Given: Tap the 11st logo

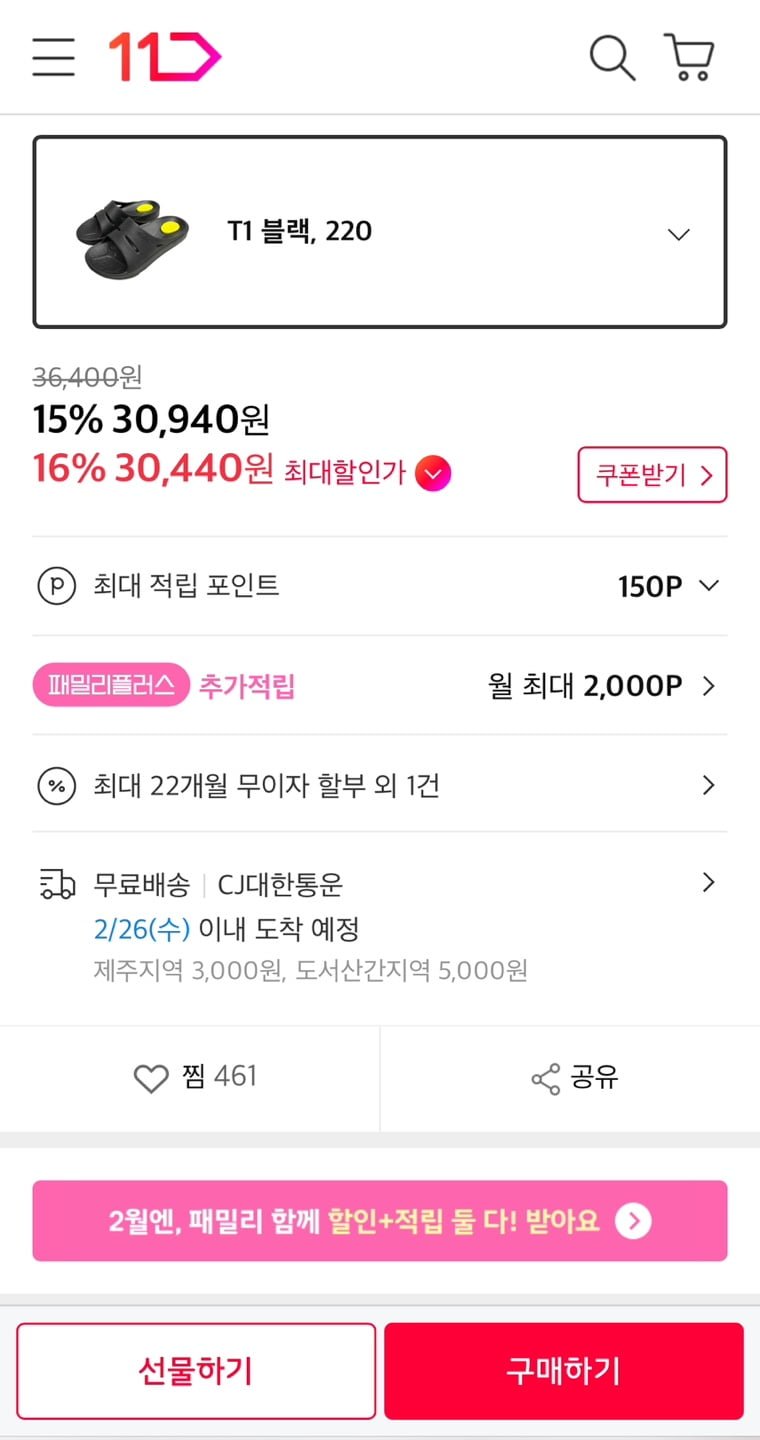Looking at the screenshot, I should [164, 57].
